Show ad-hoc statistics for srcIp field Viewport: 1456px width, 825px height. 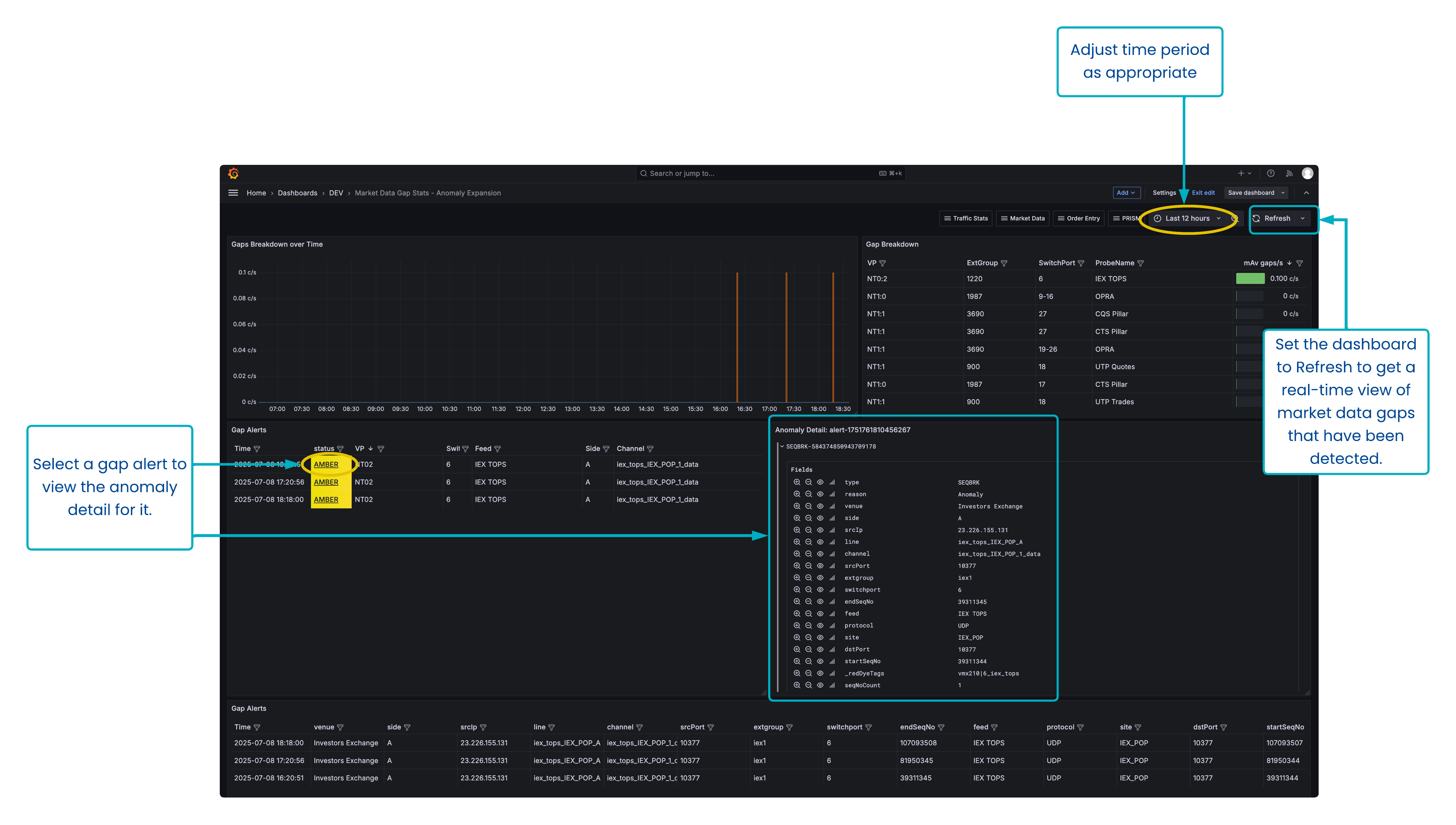point(832,530)
